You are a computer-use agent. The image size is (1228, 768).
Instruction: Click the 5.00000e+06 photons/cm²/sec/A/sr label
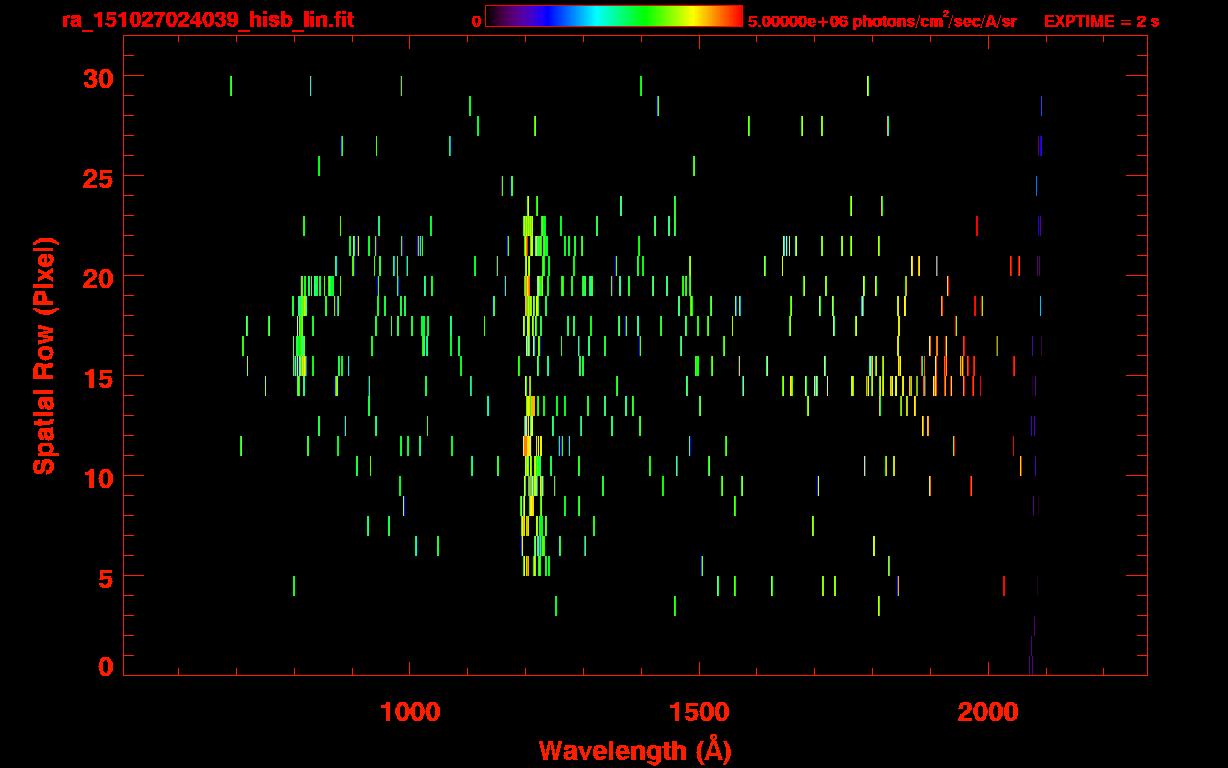point(882,21)
